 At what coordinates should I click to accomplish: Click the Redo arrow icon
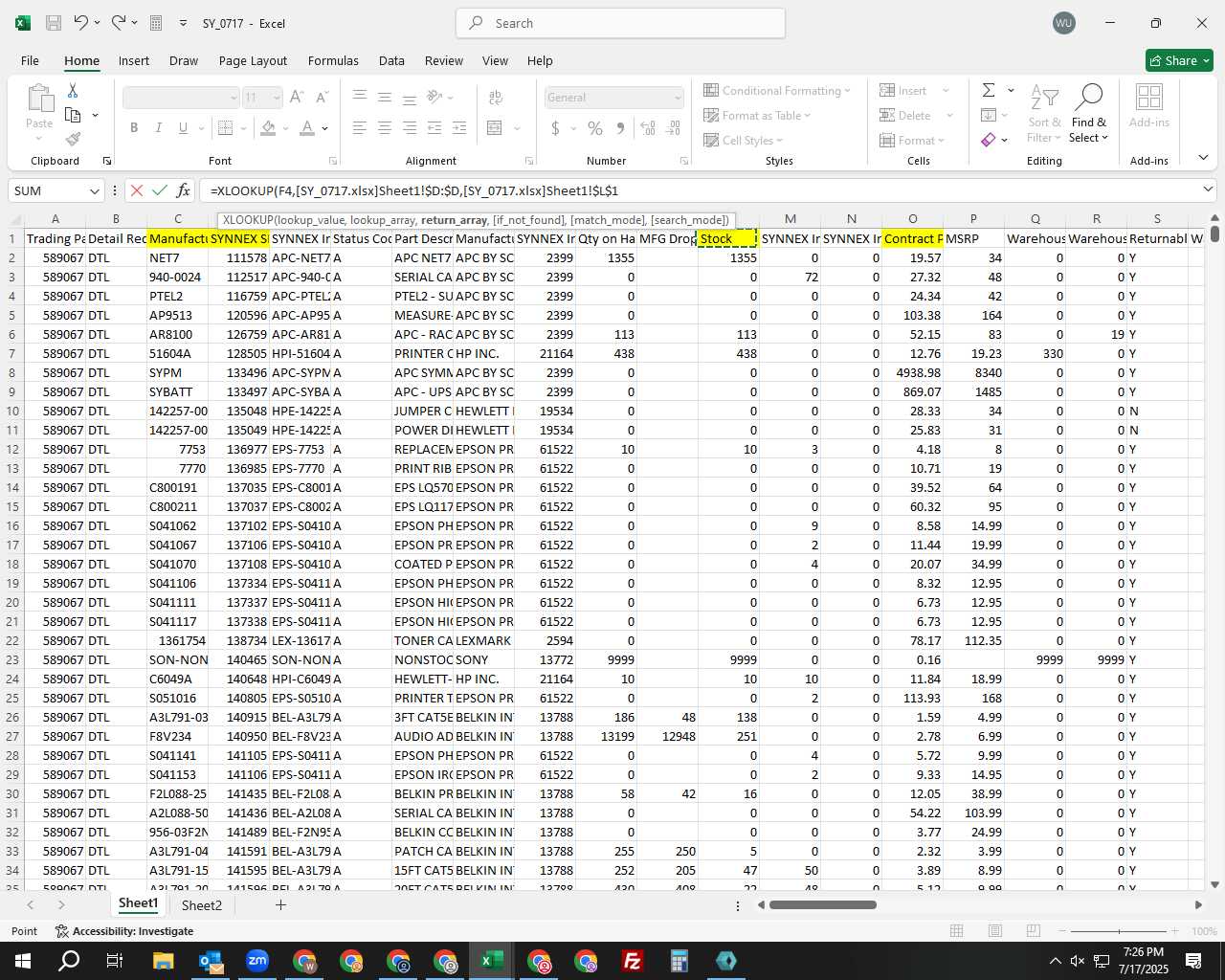(x=118, y=23)
